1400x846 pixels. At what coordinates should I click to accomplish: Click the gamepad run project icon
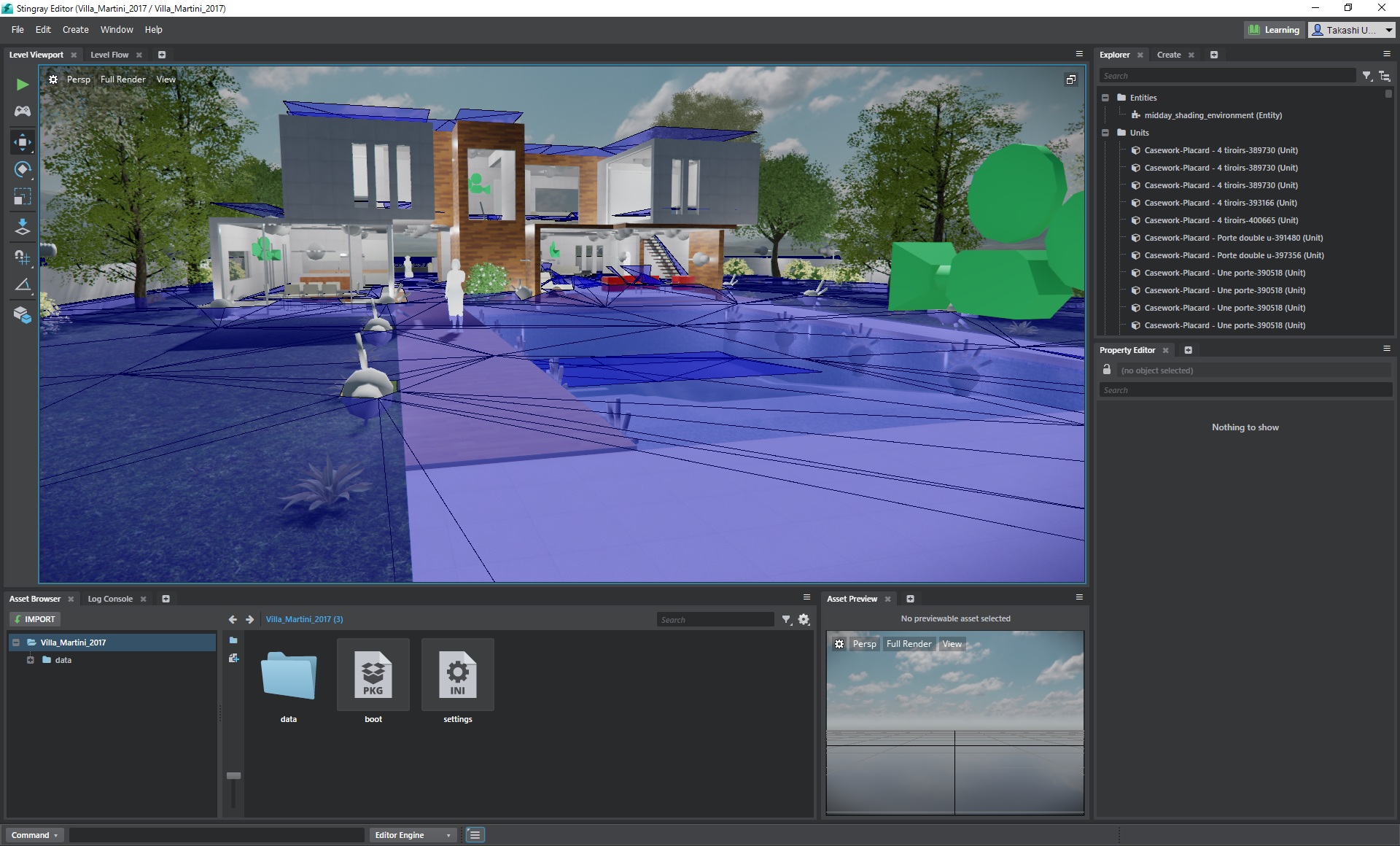pyautogui.click(x=23, y=111)
